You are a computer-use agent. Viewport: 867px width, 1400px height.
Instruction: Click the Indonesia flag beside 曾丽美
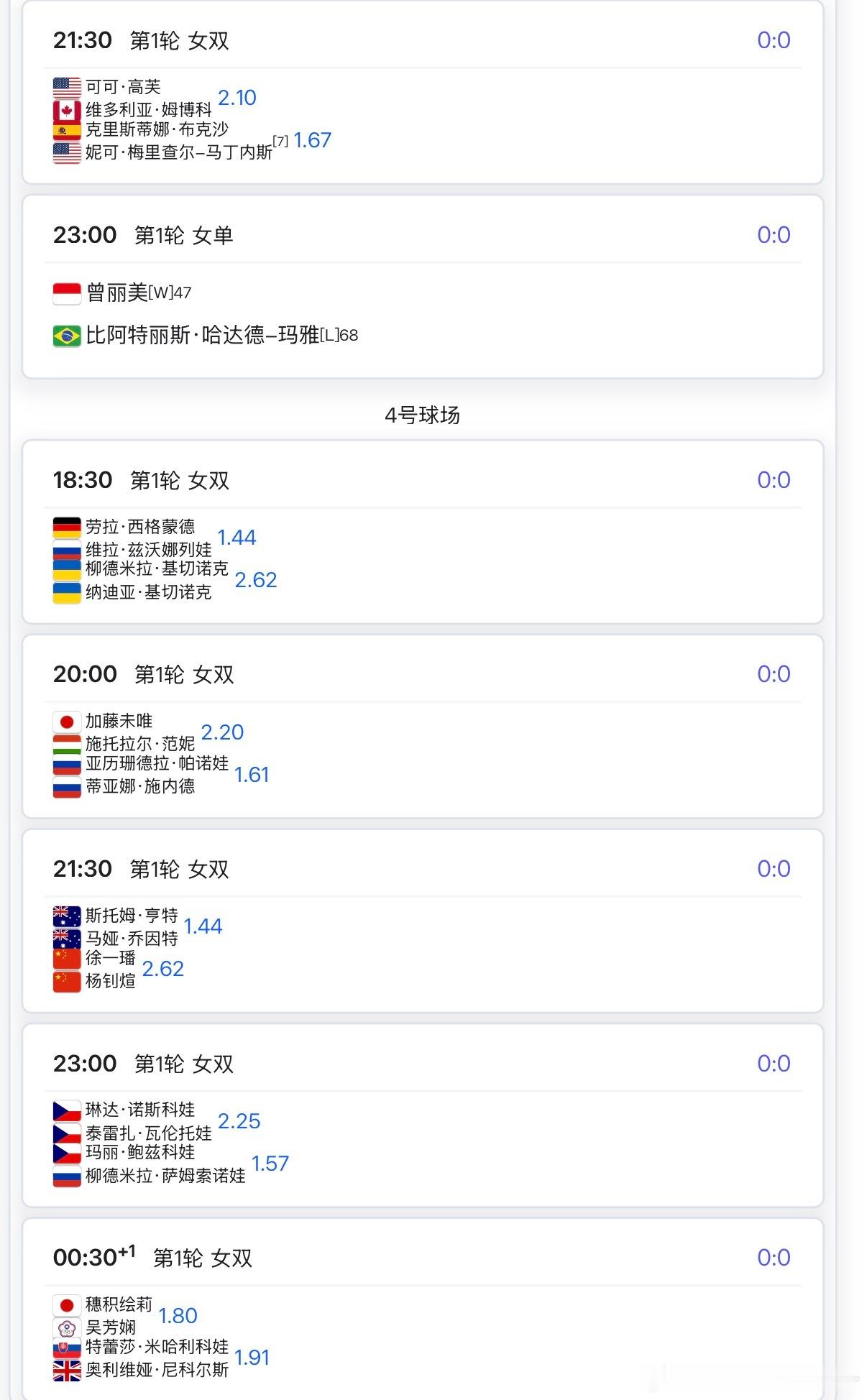[67, 293]
